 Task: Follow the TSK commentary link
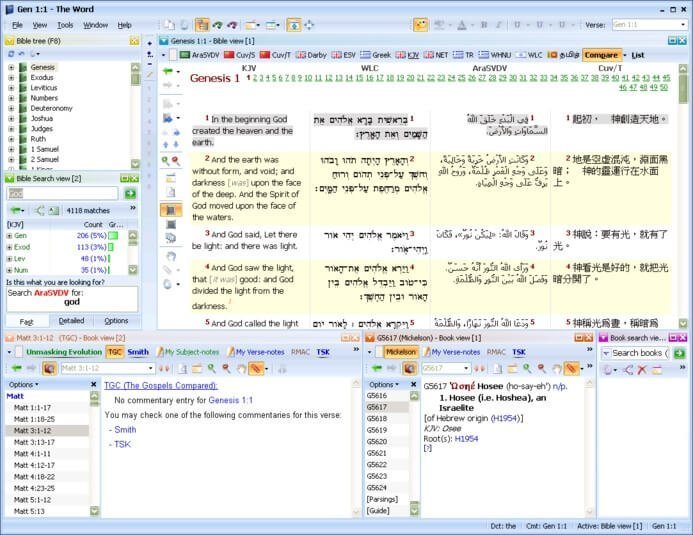(x=122, y=444)
